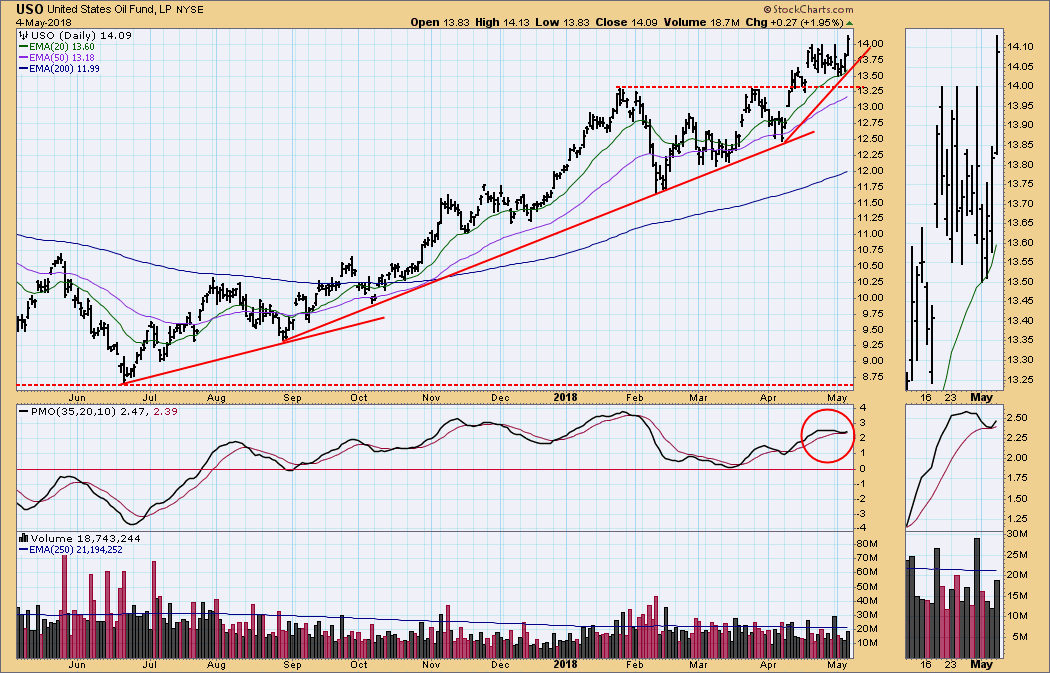Click the '13.25' price axis label
The height and width of the screenshot is (673, 1050).
pos(871,91)
